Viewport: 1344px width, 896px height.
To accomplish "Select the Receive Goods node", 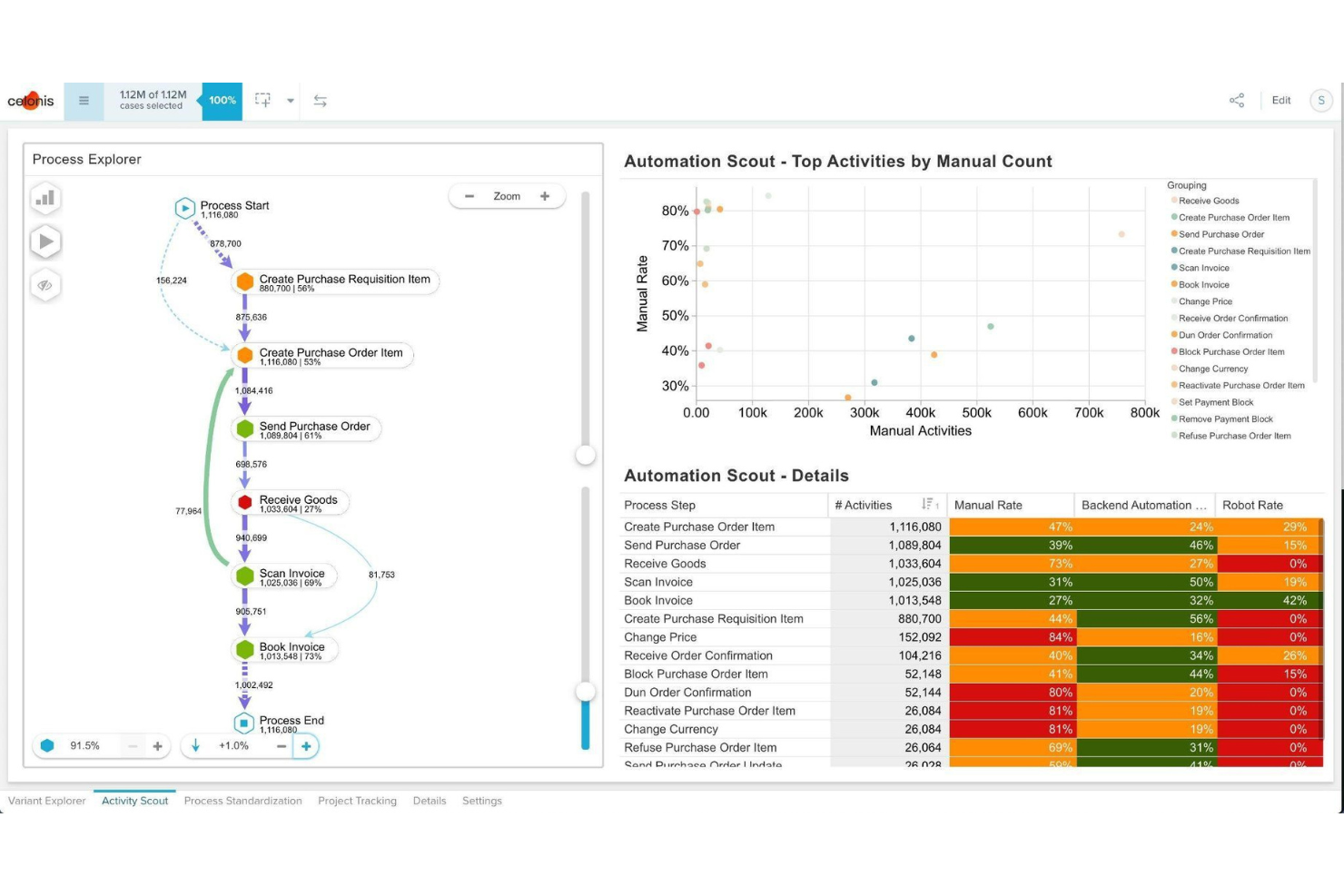I will (290, 502).
